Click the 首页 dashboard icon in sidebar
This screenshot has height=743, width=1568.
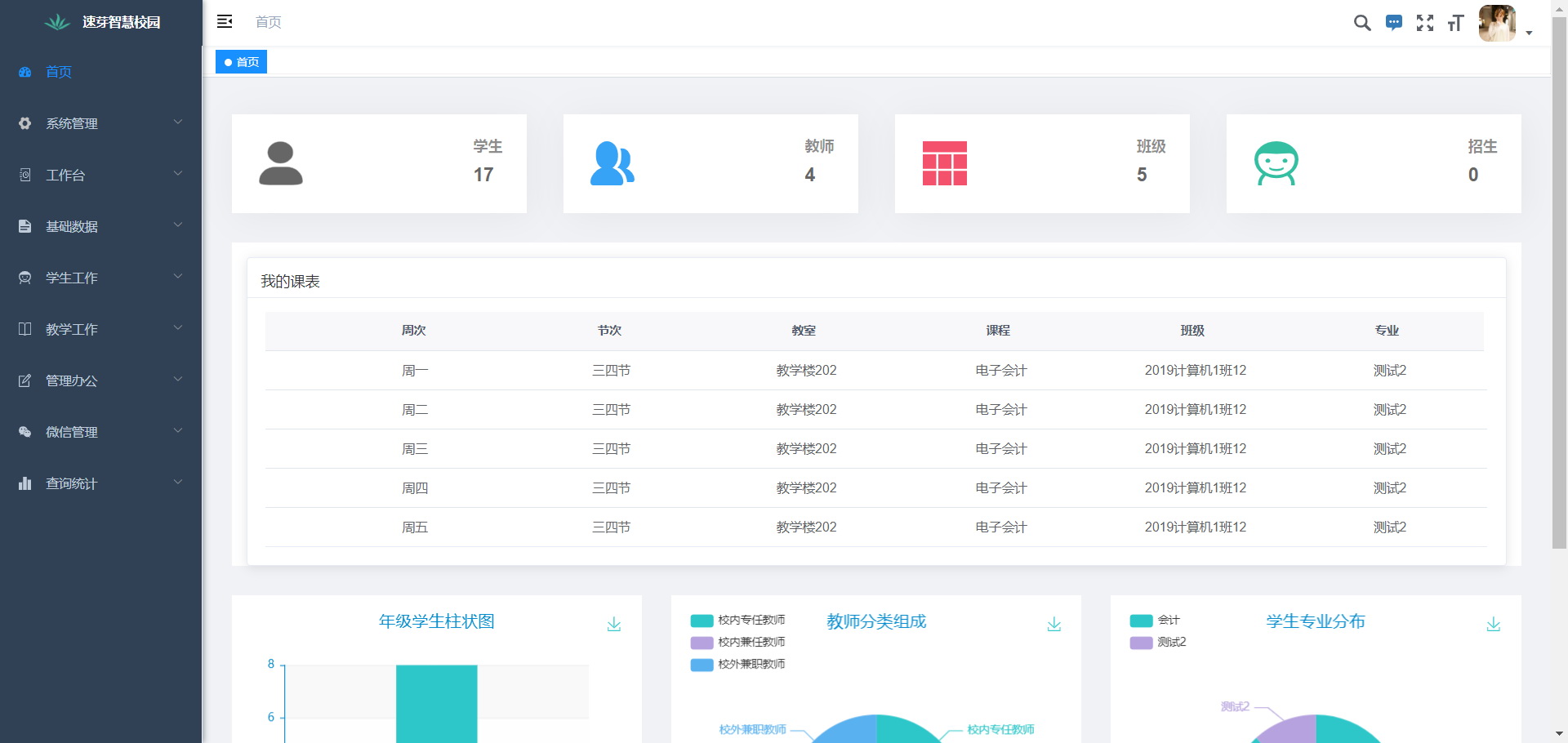24,72
